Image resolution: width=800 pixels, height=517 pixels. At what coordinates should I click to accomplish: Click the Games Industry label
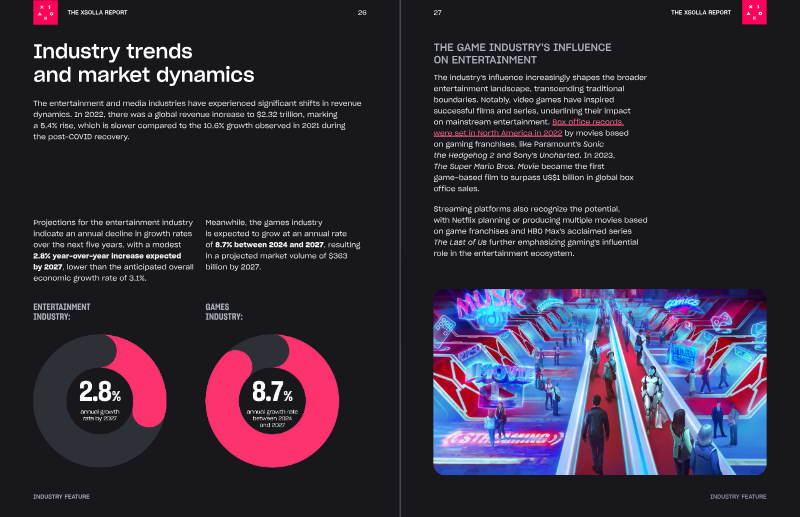pos(224,312)
